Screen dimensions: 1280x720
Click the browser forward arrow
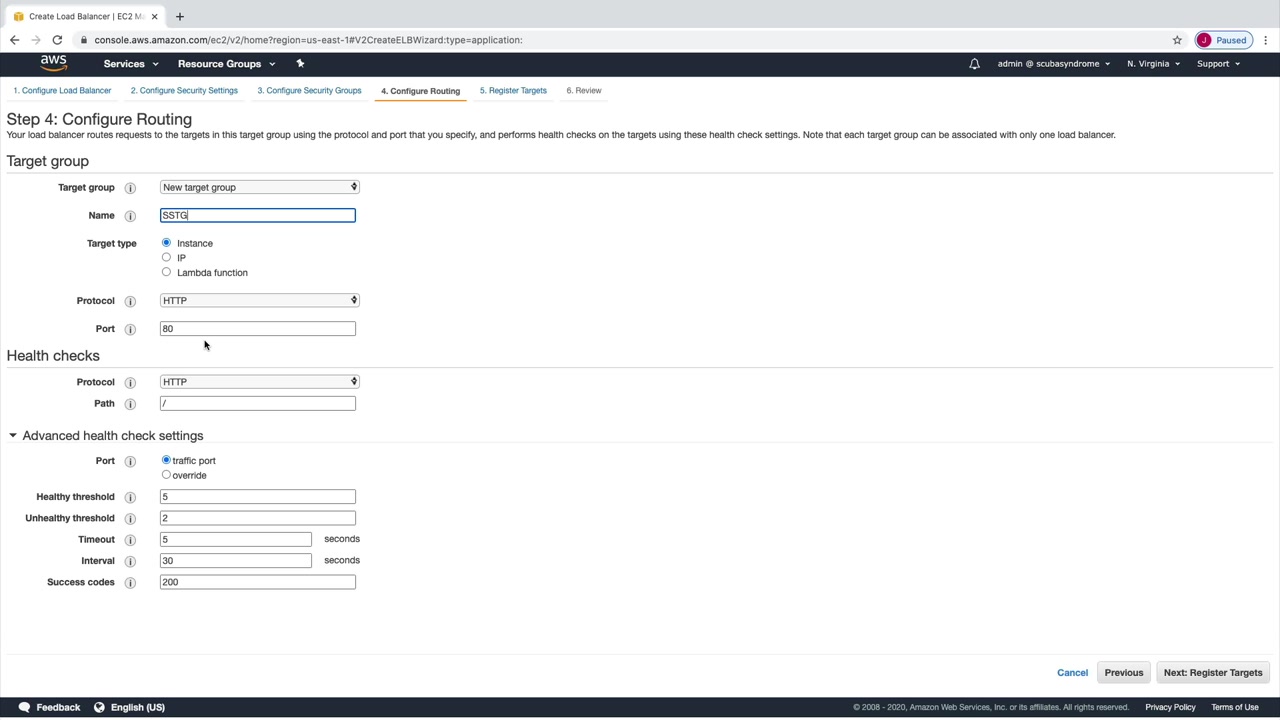tap(36, 40)
